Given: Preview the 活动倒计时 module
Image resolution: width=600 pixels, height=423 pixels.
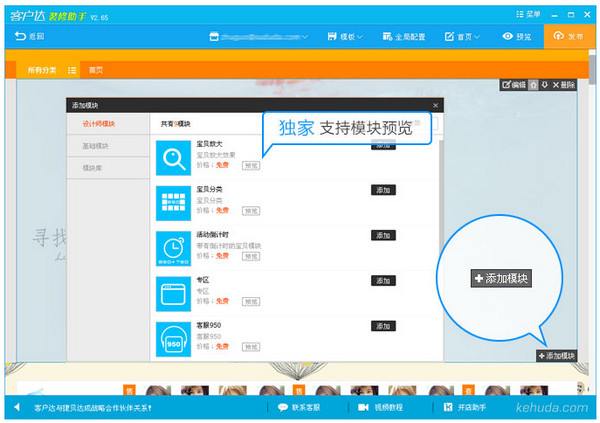Looking at the screenshot, I should coord(251,256).
